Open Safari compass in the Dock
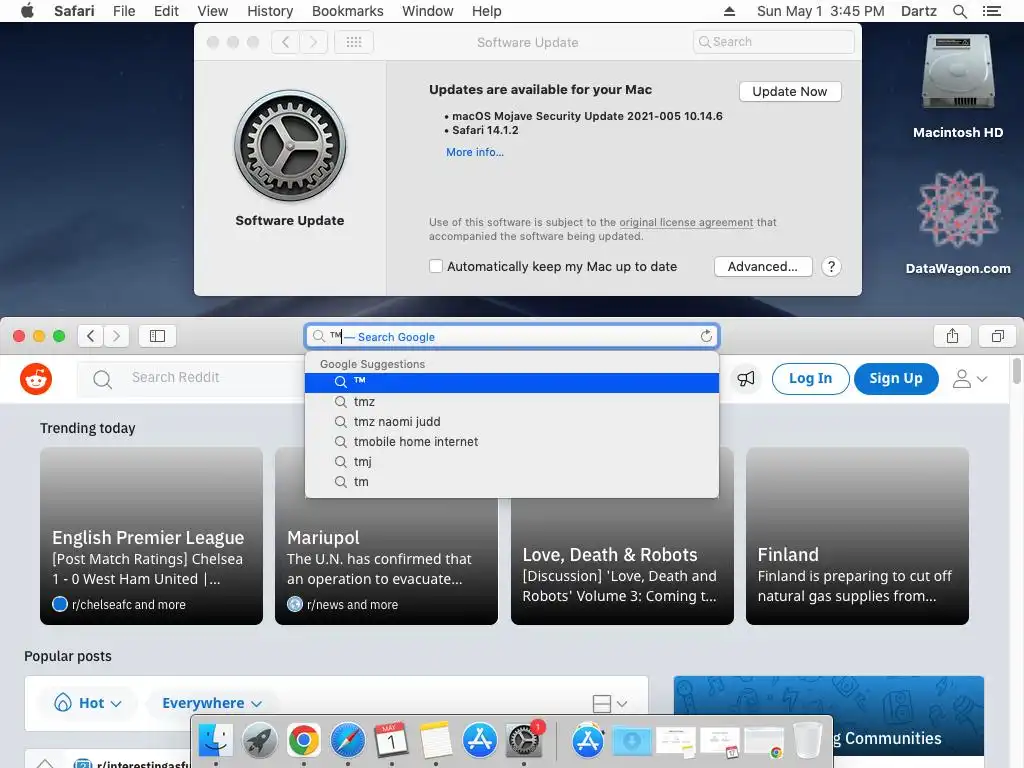Image resolution: width=1024 pixels, height=768 pixels. (x=347, y=740)
